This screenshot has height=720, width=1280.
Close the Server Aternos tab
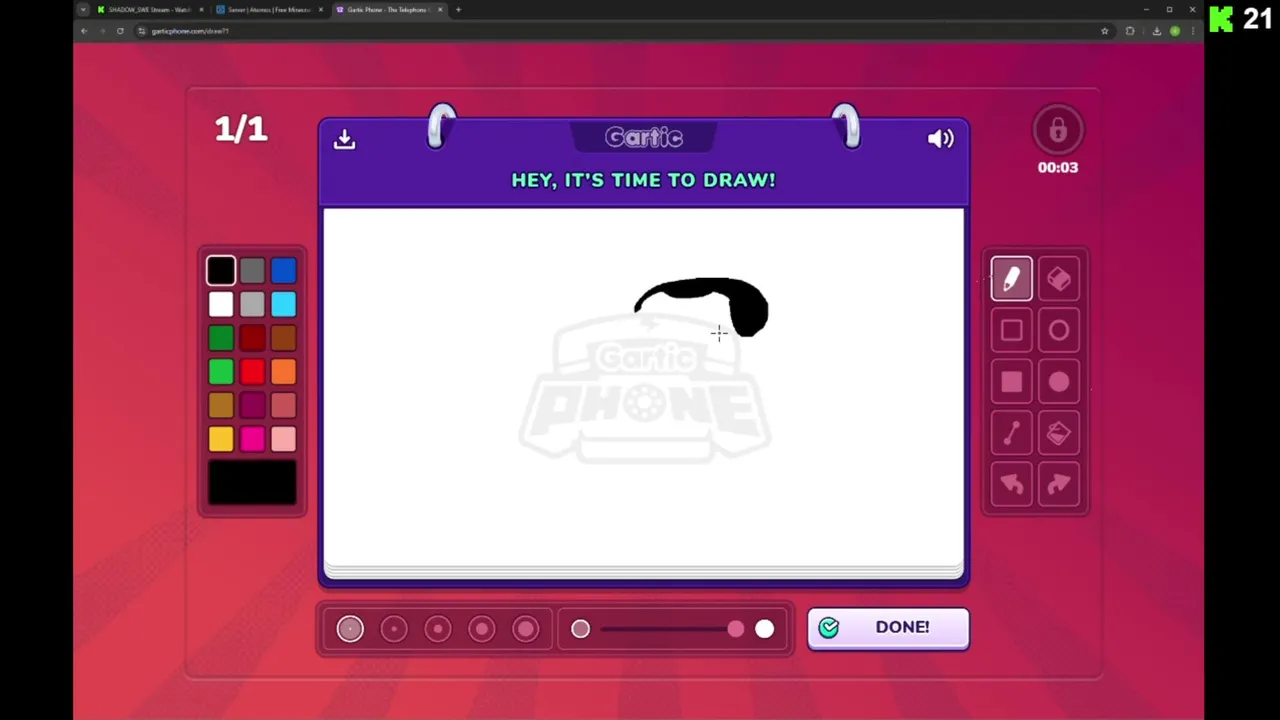pos(320,10)
